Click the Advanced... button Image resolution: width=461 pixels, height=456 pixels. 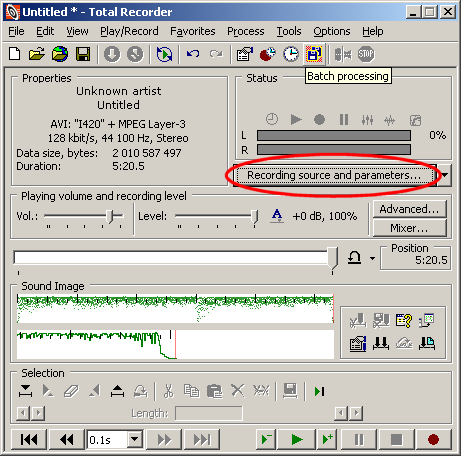pyautogui.click(x=409, y=209)
